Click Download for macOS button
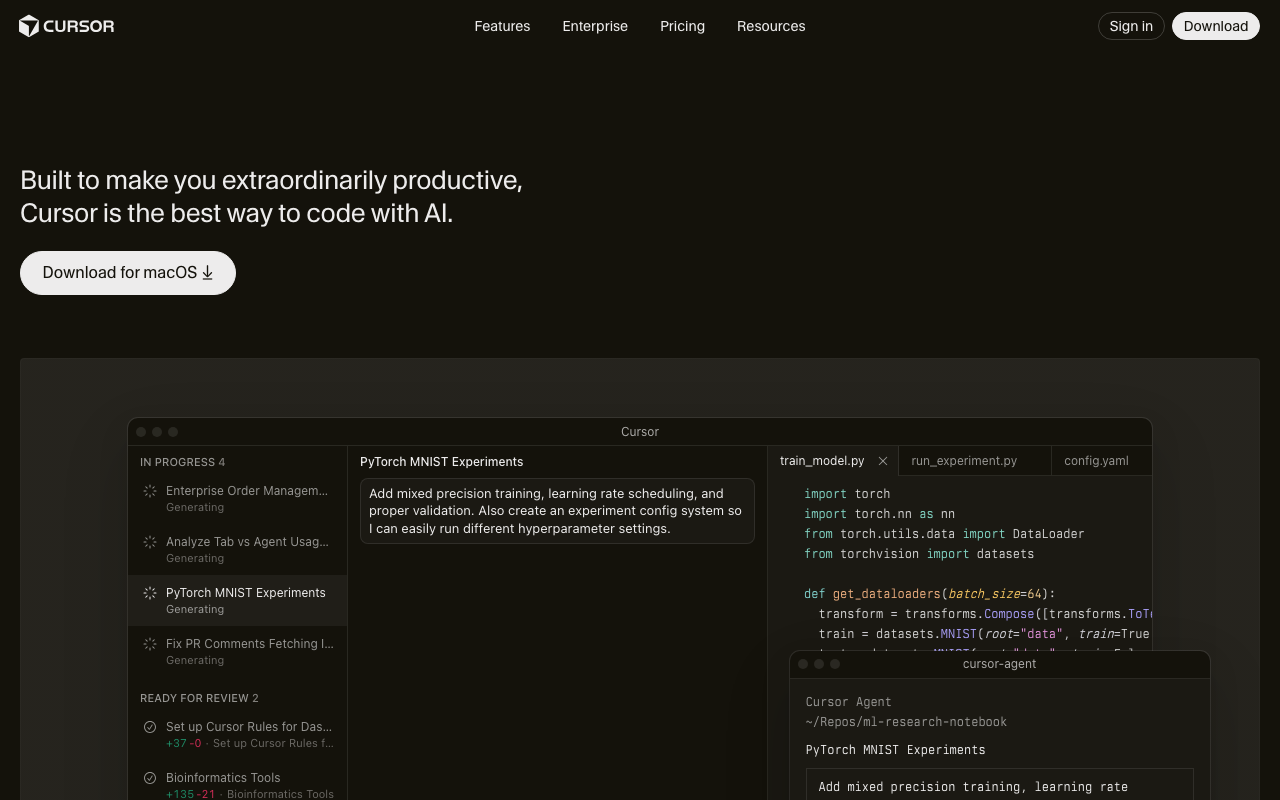Image resolution: width=1280 pixels, height=800 pixels. 128,273
